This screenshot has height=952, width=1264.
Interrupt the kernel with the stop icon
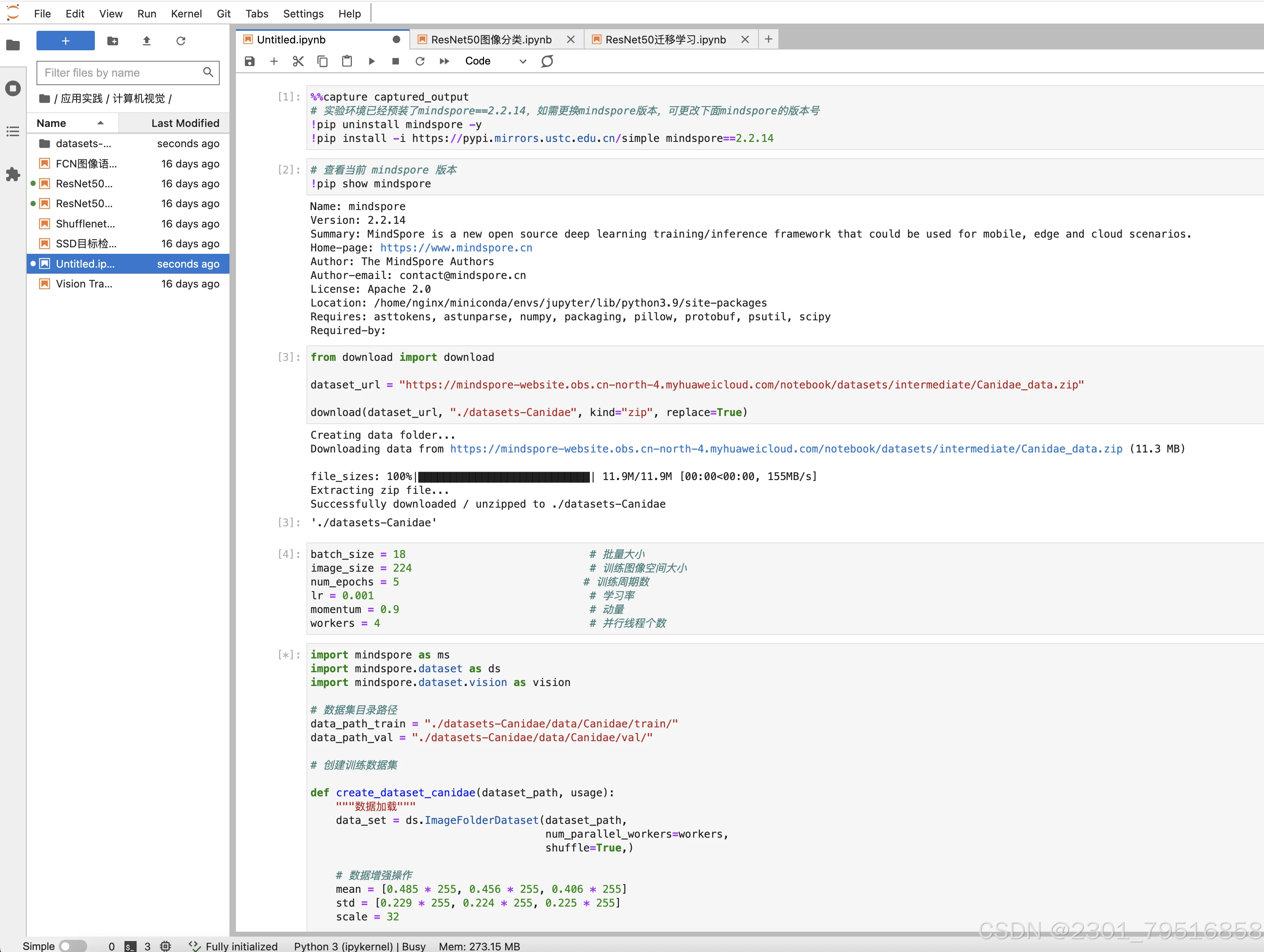click(x=395, y=61)
